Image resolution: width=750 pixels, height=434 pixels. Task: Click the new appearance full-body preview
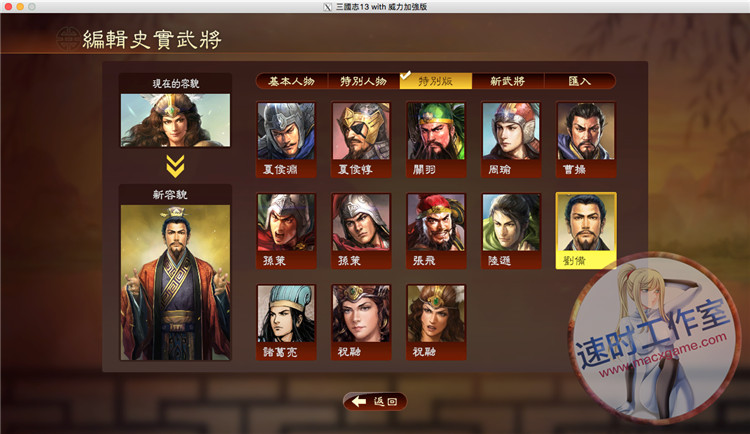tap(175, 282)
